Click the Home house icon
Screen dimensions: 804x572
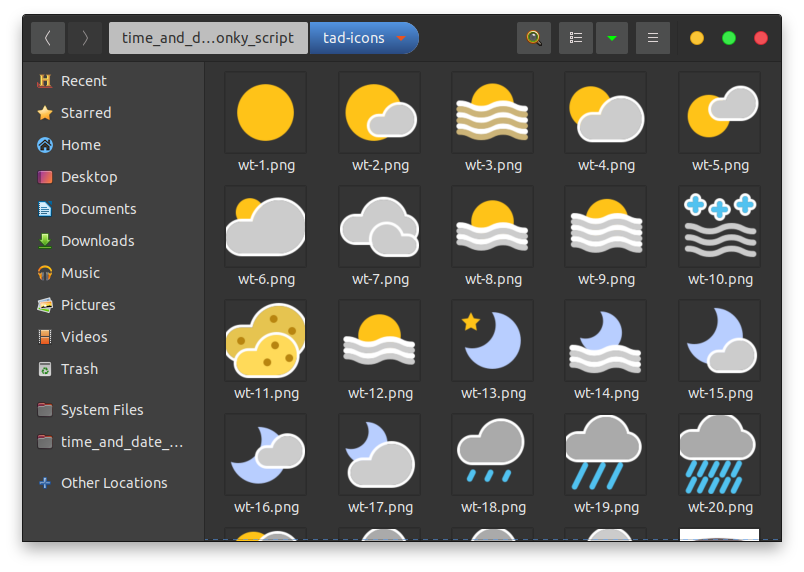pos(45,145)
